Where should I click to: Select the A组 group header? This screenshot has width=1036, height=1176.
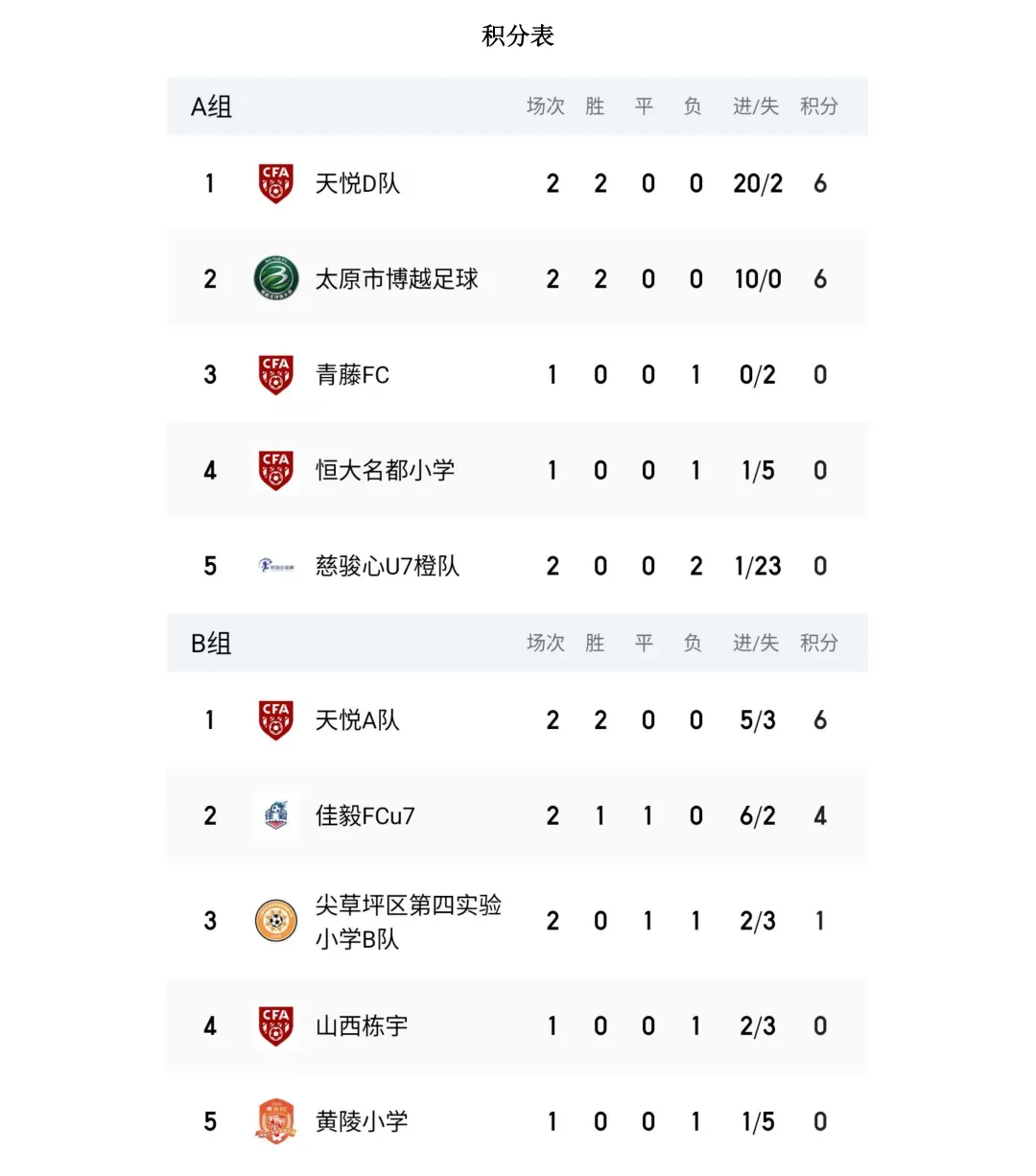pyautogui.click(x=211, y=106)
